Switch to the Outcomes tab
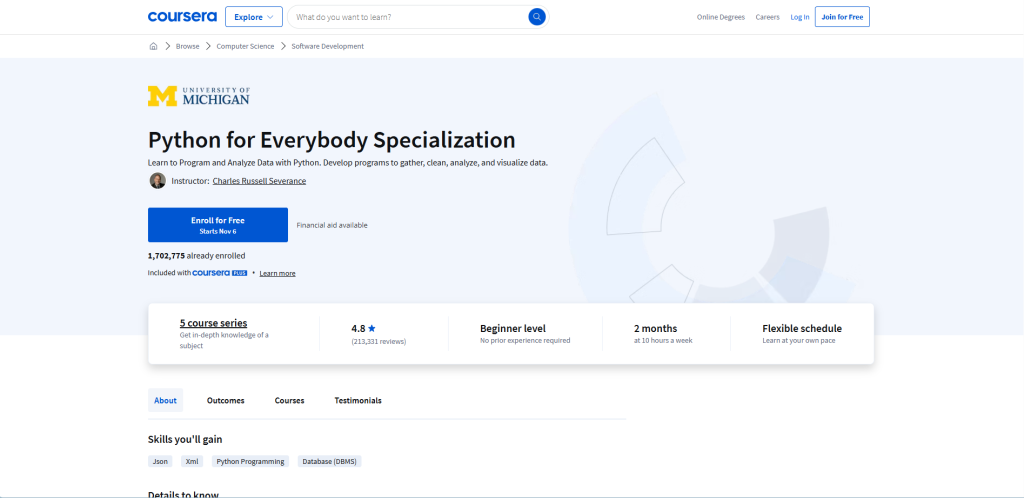 click(226, 401)
